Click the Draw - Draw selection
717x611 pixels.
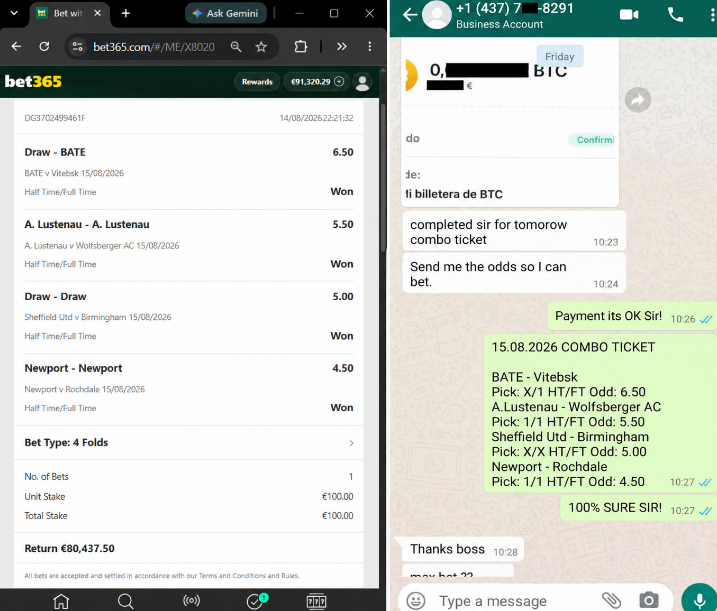tap(55, 296)
